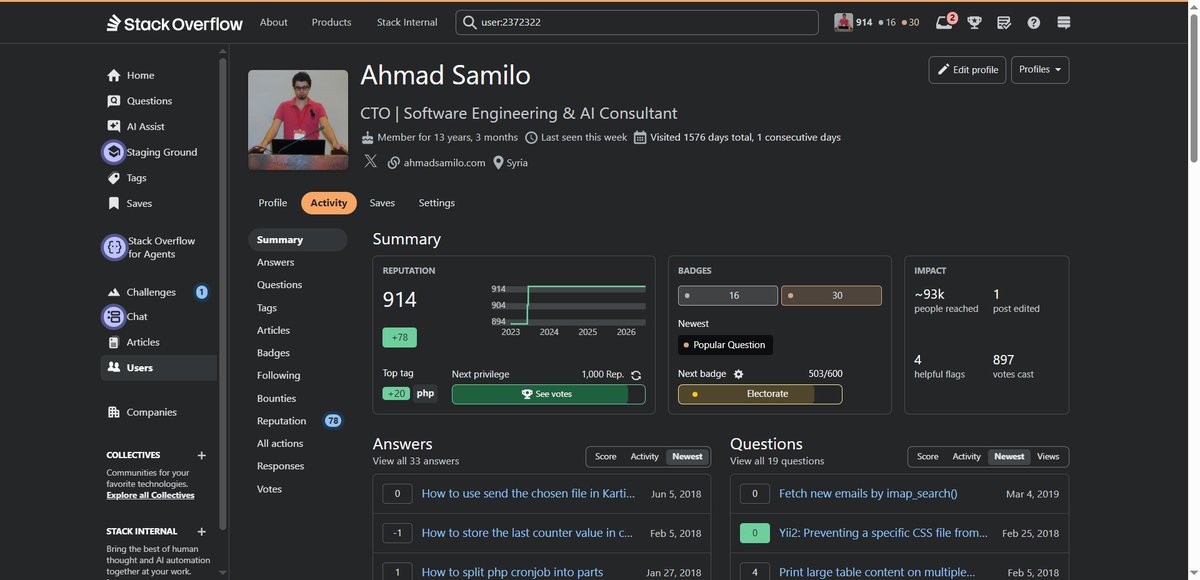Open Staging Ground in the sidebar
The width and height of the screenshot is (1200, 580).
(150, 152)
